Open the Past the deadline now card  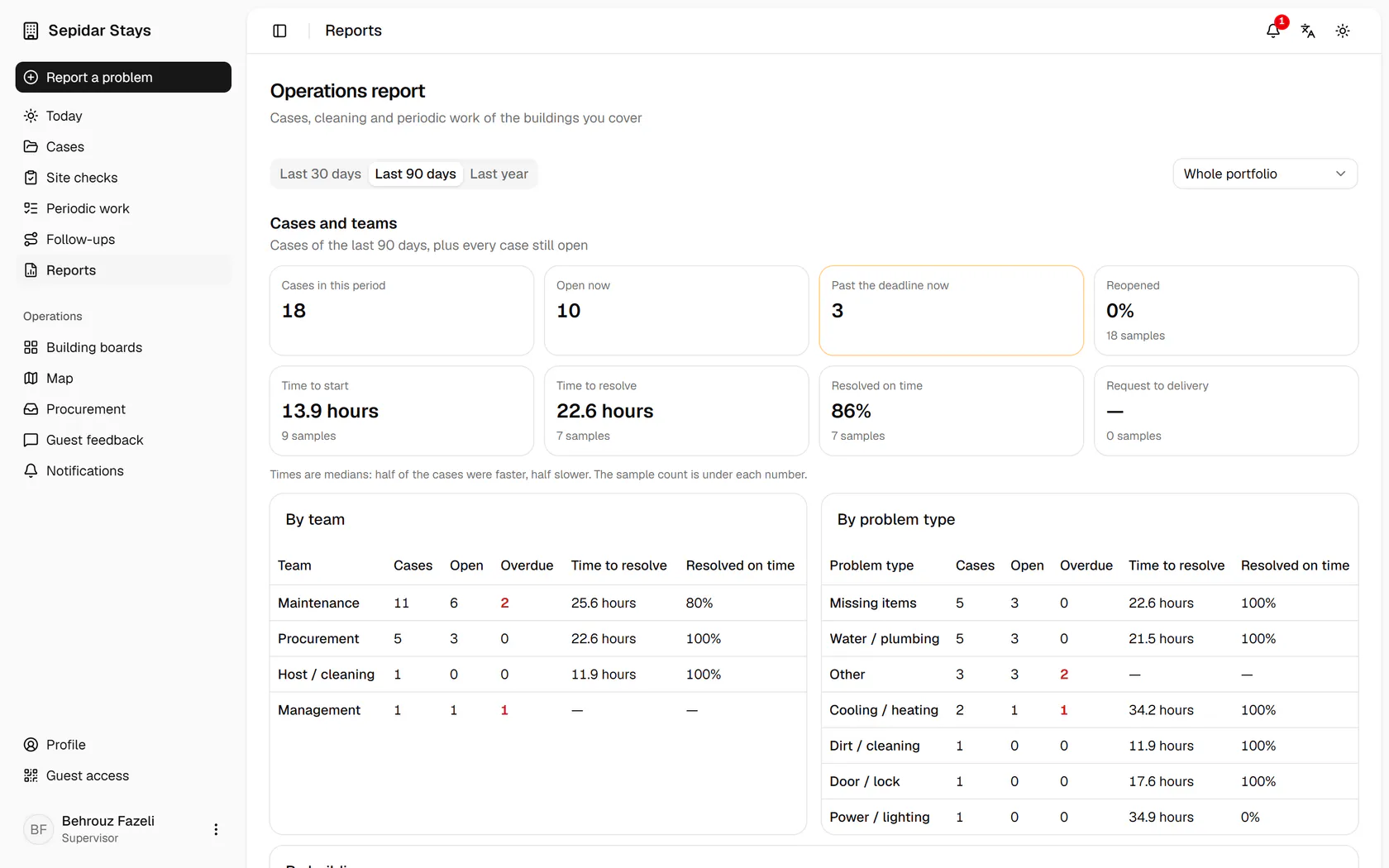coord(951,310)
